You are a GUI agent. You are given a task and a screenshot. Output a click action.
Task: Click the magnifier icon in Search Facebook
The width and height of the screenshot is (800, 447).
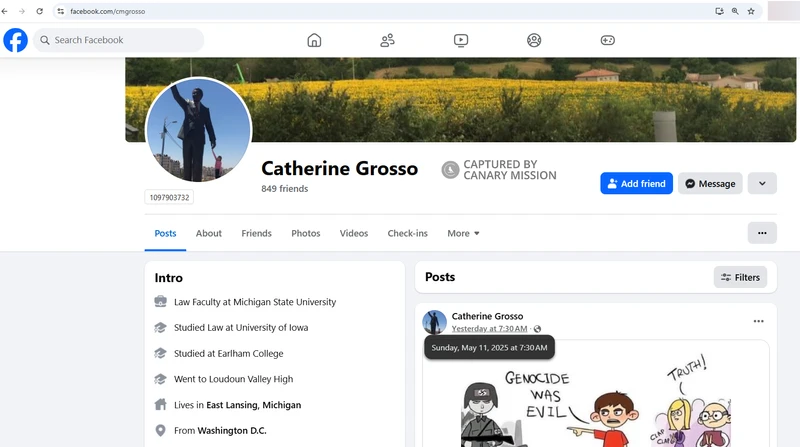pos(45,40)
